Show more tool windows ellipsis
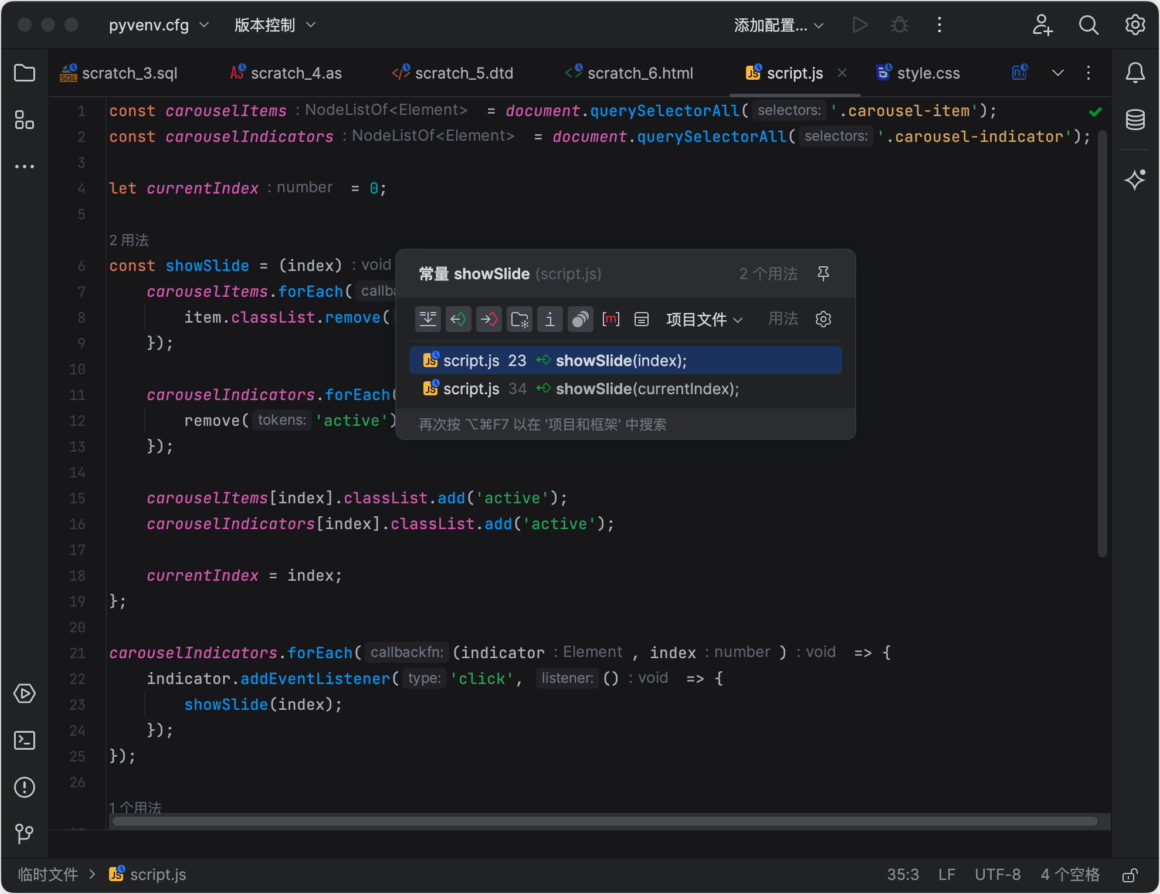The image size is (1160, 894). click(24, 167)
